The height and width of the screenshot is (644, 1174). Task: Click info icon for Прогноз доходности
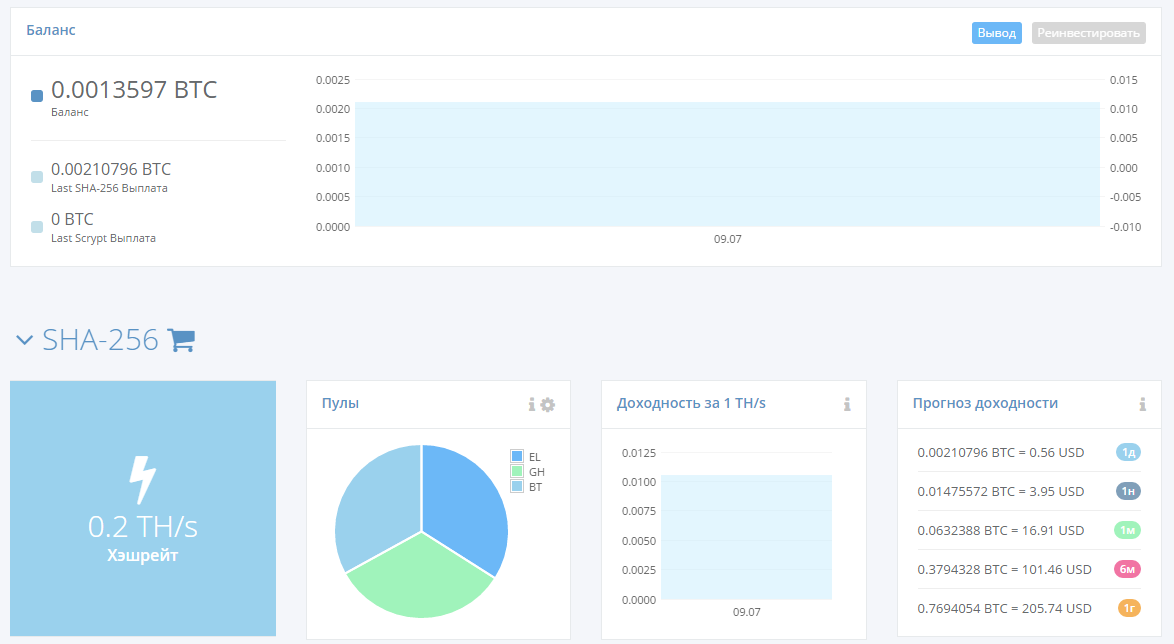1143,404
